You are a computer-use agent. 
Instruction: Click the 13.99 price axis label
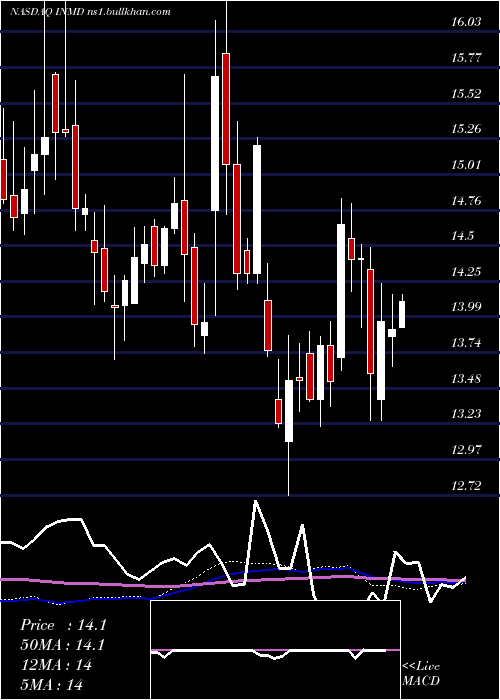(x=466, y=307)
